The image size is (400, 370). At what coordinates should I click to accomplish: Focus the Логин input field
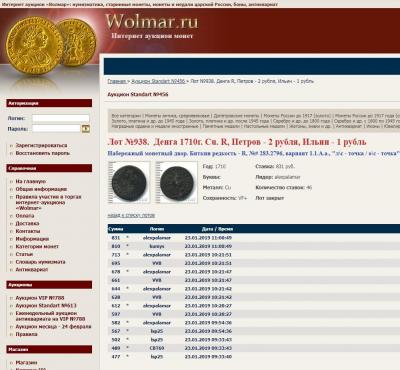click(x=61, y=118)
